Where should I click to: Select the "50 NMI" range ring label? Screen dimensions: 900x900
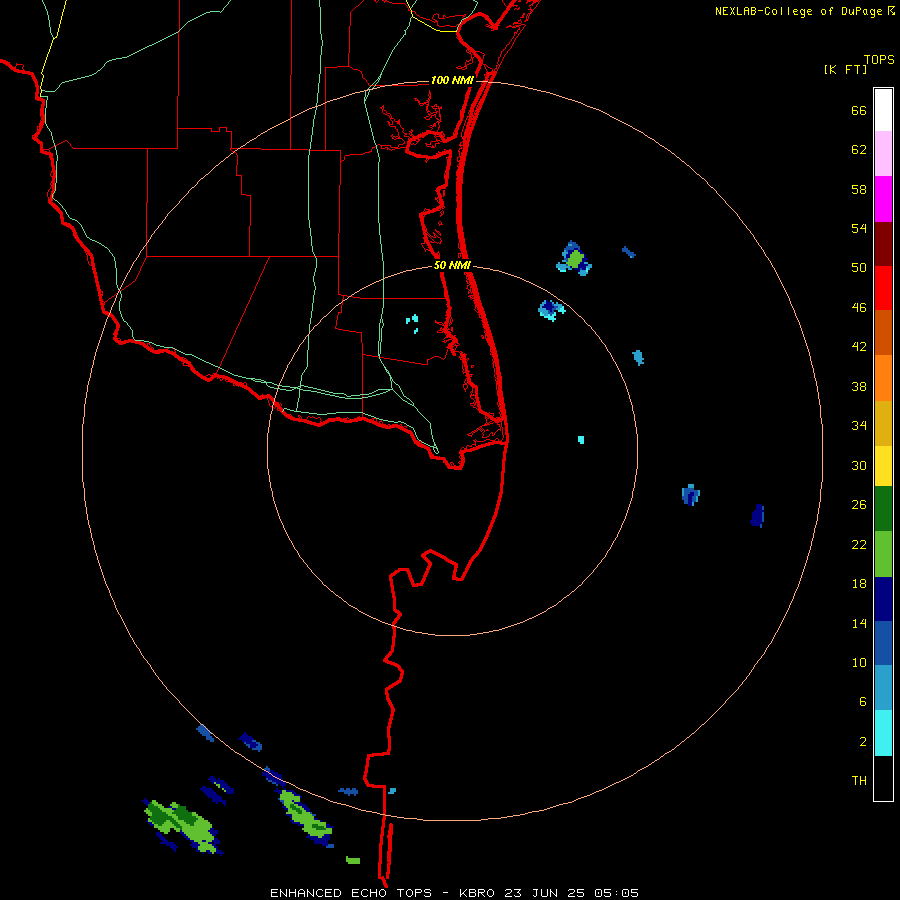tap(452, 265)
